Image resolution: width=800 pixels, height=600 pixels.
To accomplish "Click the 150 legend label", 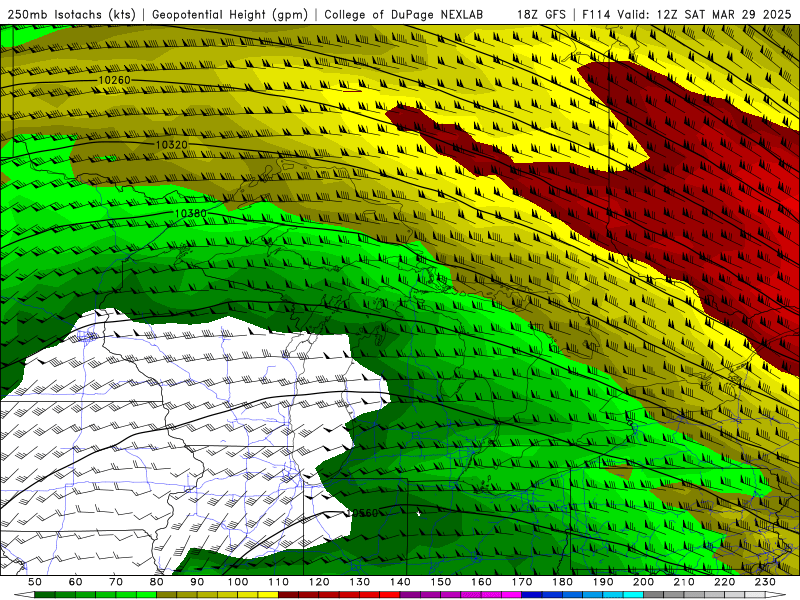I will click(440, 582).
